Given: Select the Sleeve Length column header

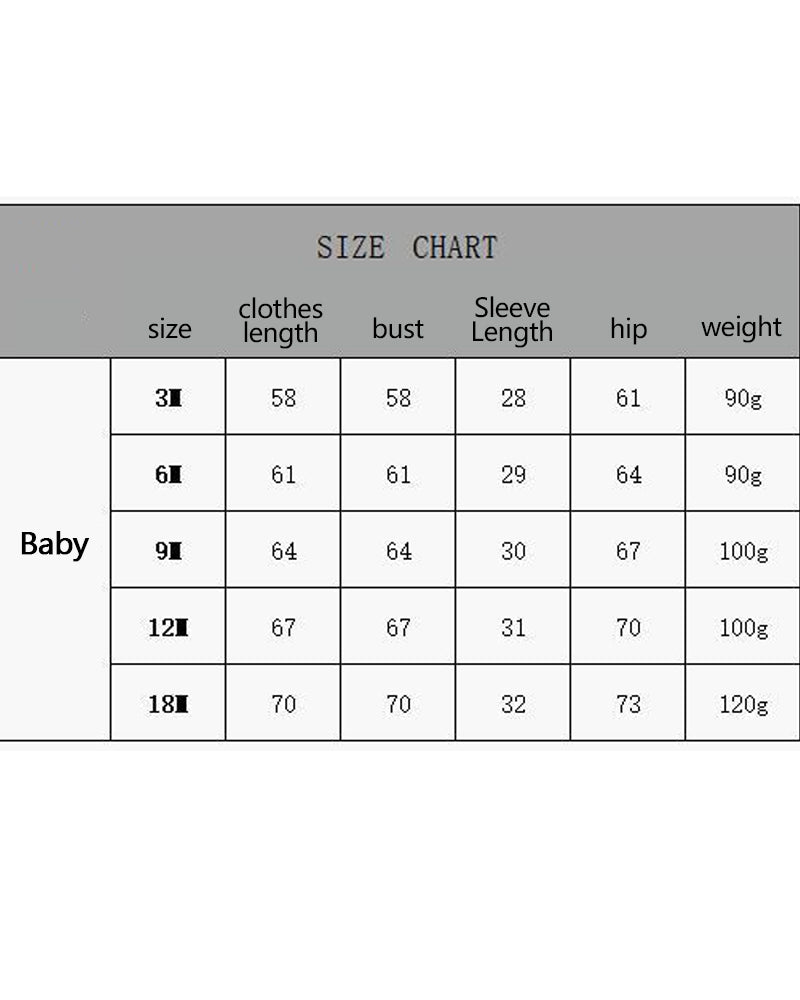Looking at the screenshot, I should (512, 320).
